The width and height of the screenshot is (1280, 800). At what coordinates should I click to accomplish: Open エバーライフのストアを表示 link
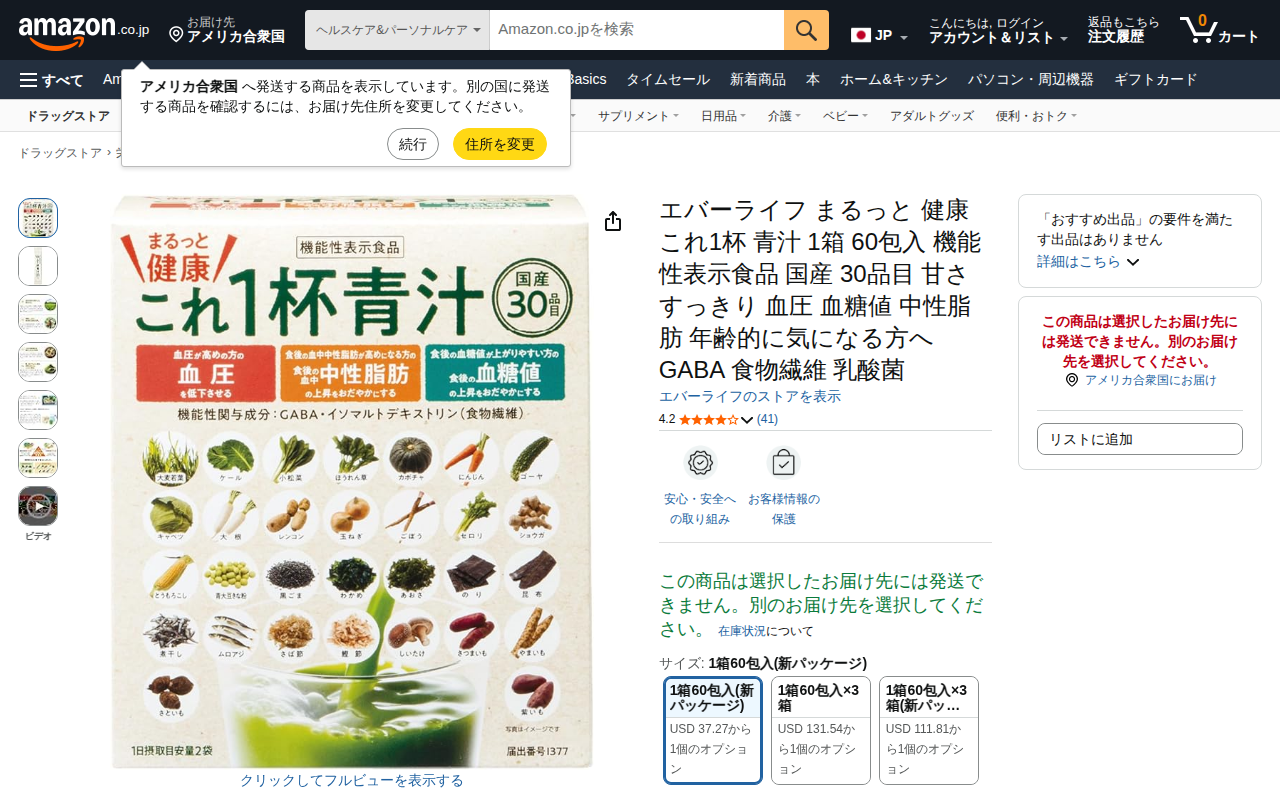click(750, 396)
